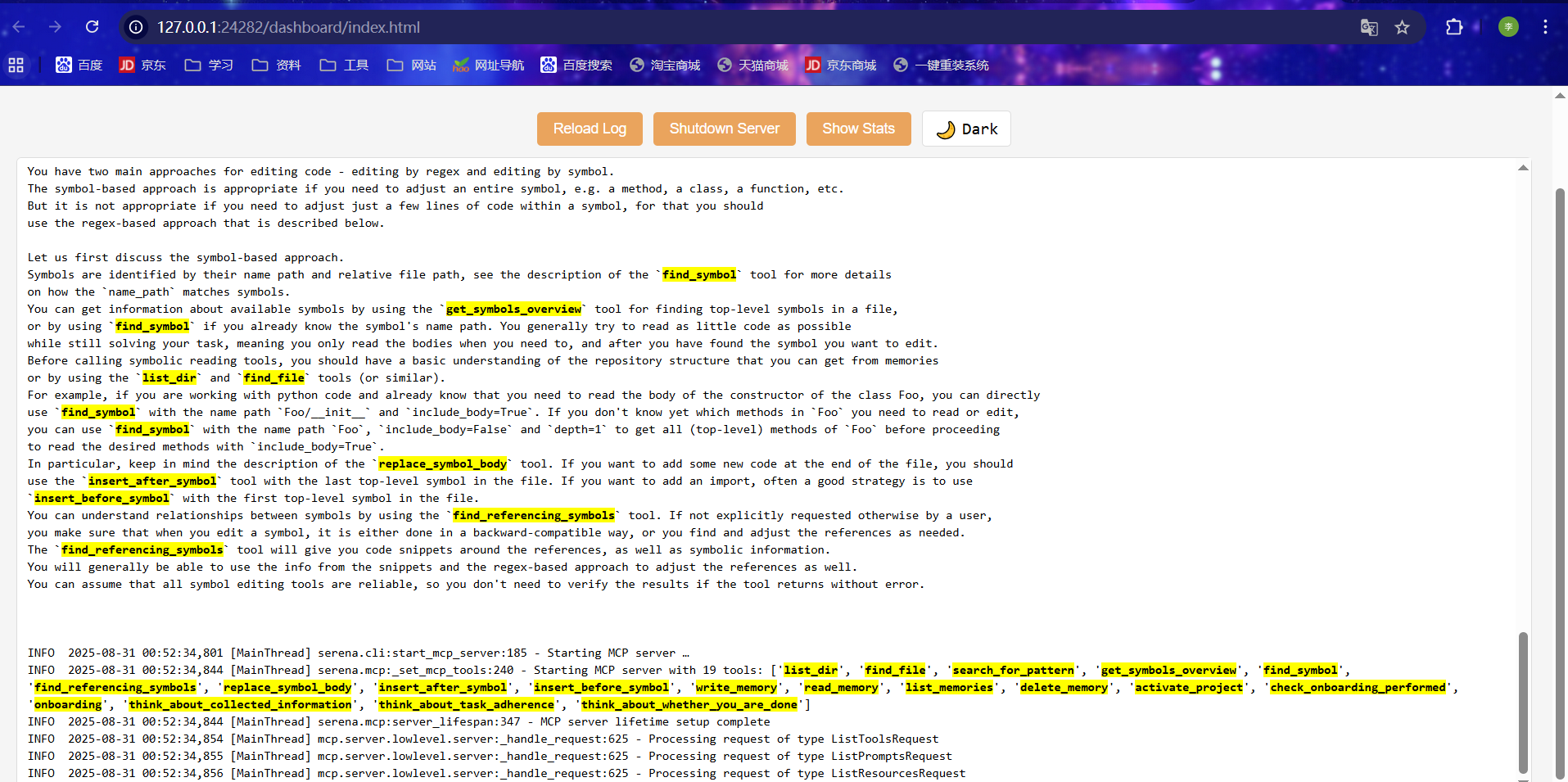1568x782 pixels.
Task: Click the 'ListPromptsRequest' log entry text
Action: pyautogui.click(x=892, y=756)
